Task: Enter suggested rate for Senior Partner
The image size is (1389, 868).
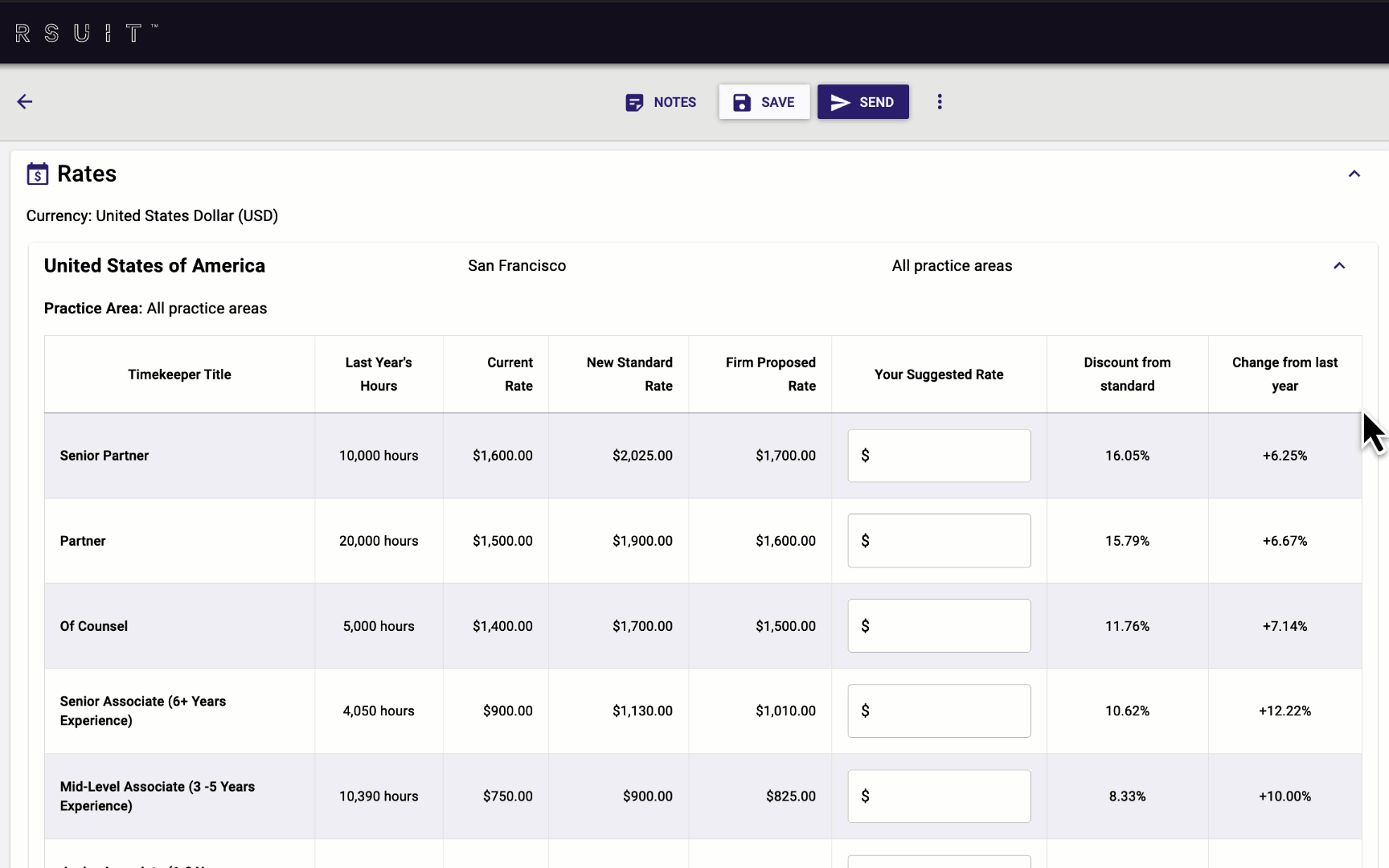Action: point(939,456)
